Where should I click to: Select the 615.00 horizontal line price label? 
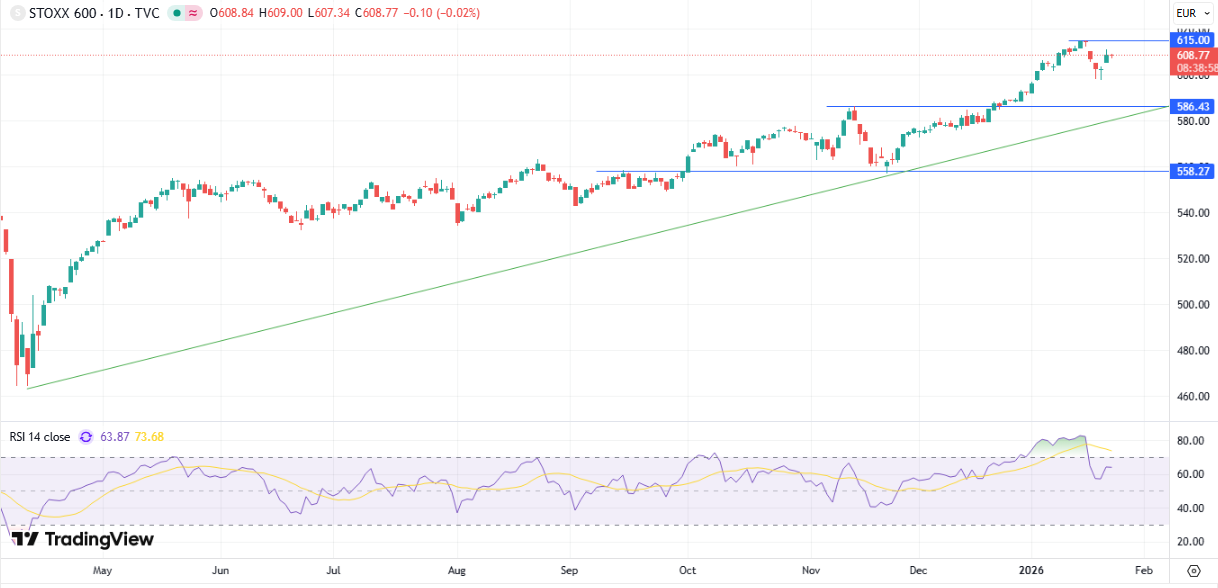pos(1193,40)
